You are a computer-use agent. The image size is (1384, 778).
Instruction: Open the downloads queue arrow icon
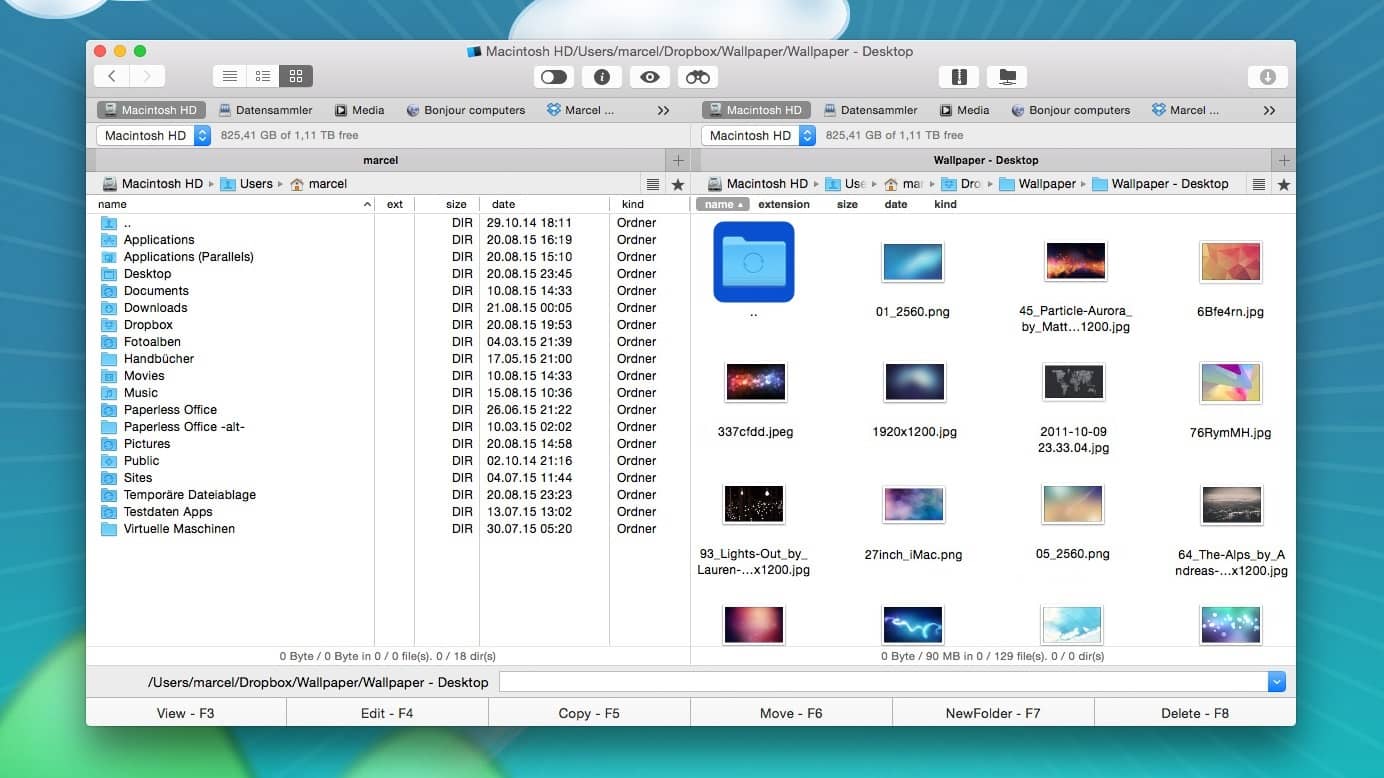[x=1267, y=77]
